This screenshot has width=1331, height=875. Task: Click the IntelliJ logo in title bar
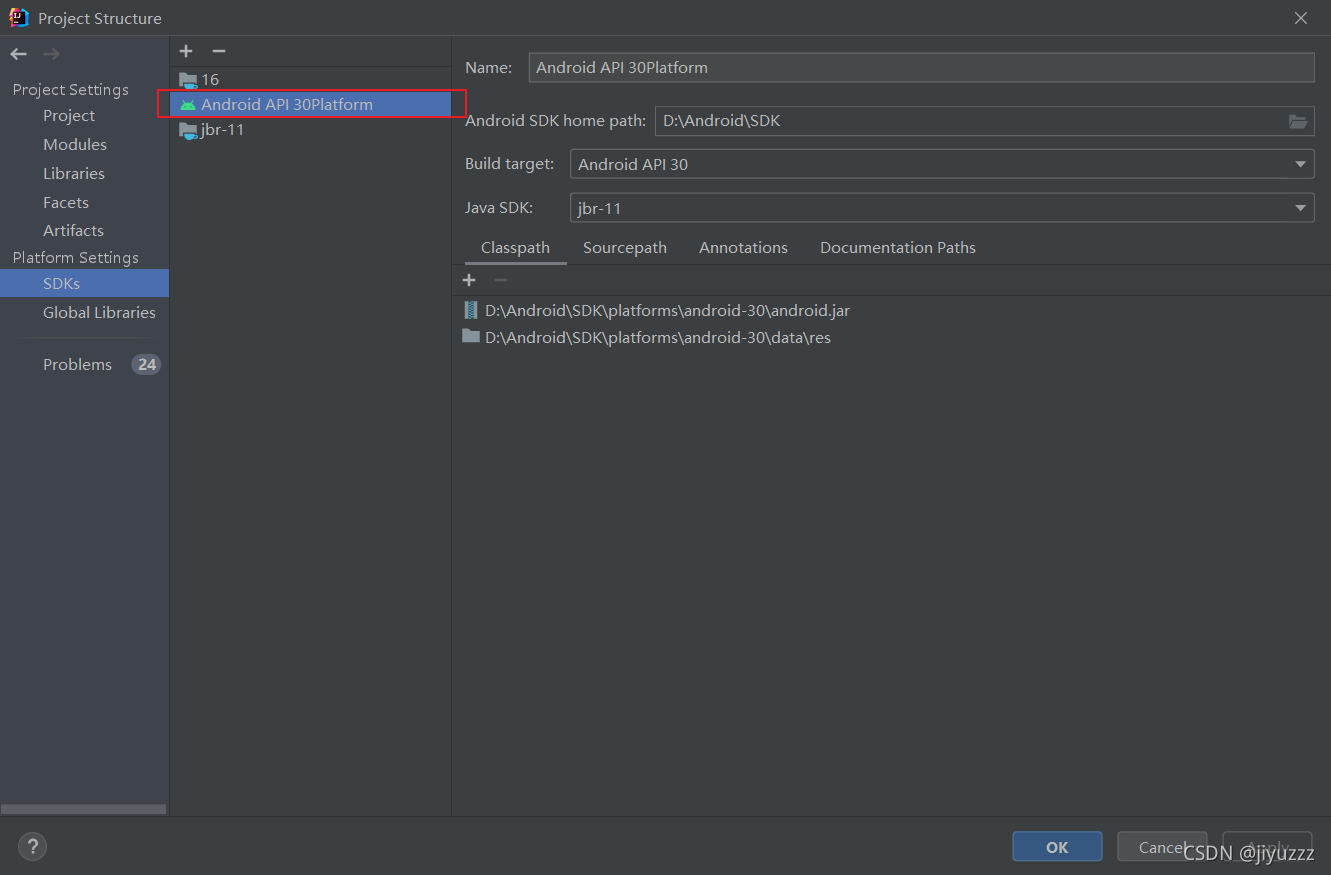(x=19, y=17)
